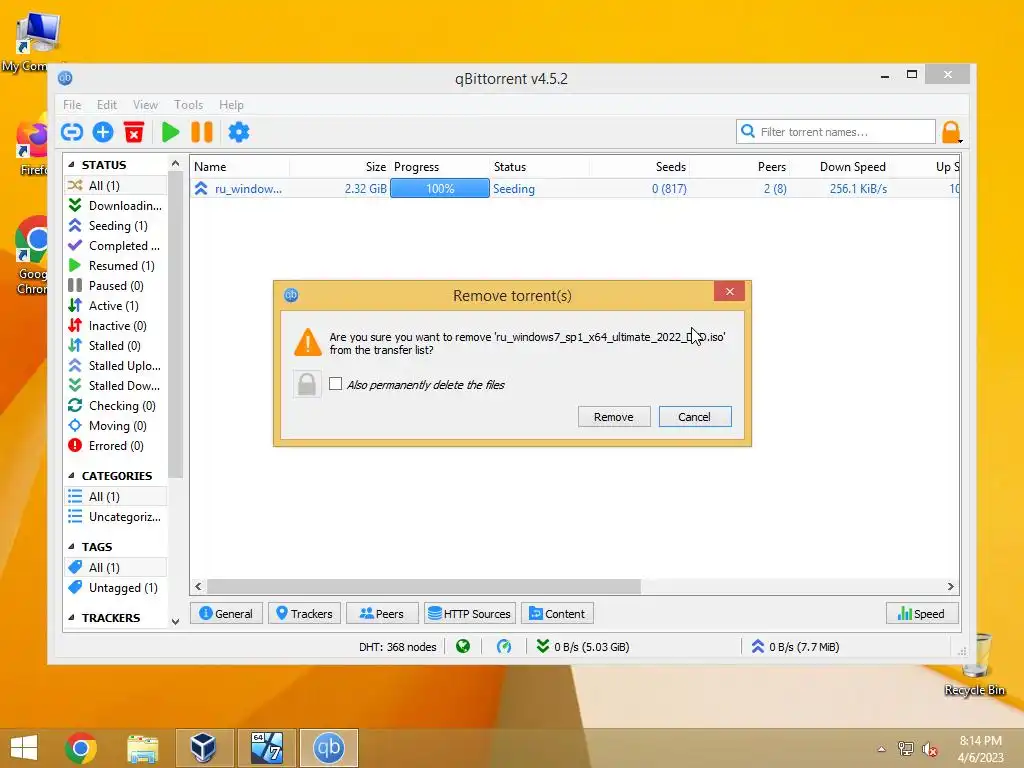Select All (1) under Categories
This screenshot has height=768, width=1024.
pos(116,496)
